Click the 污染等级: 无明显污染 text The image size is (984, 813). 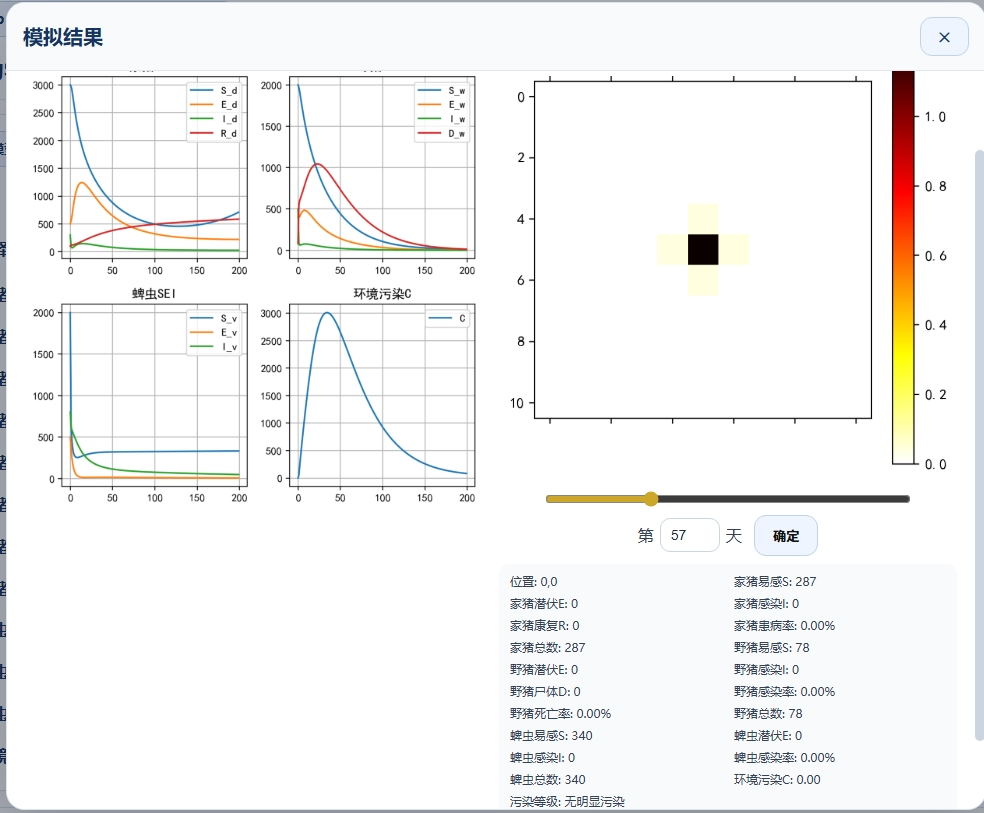tap(567, 801)
